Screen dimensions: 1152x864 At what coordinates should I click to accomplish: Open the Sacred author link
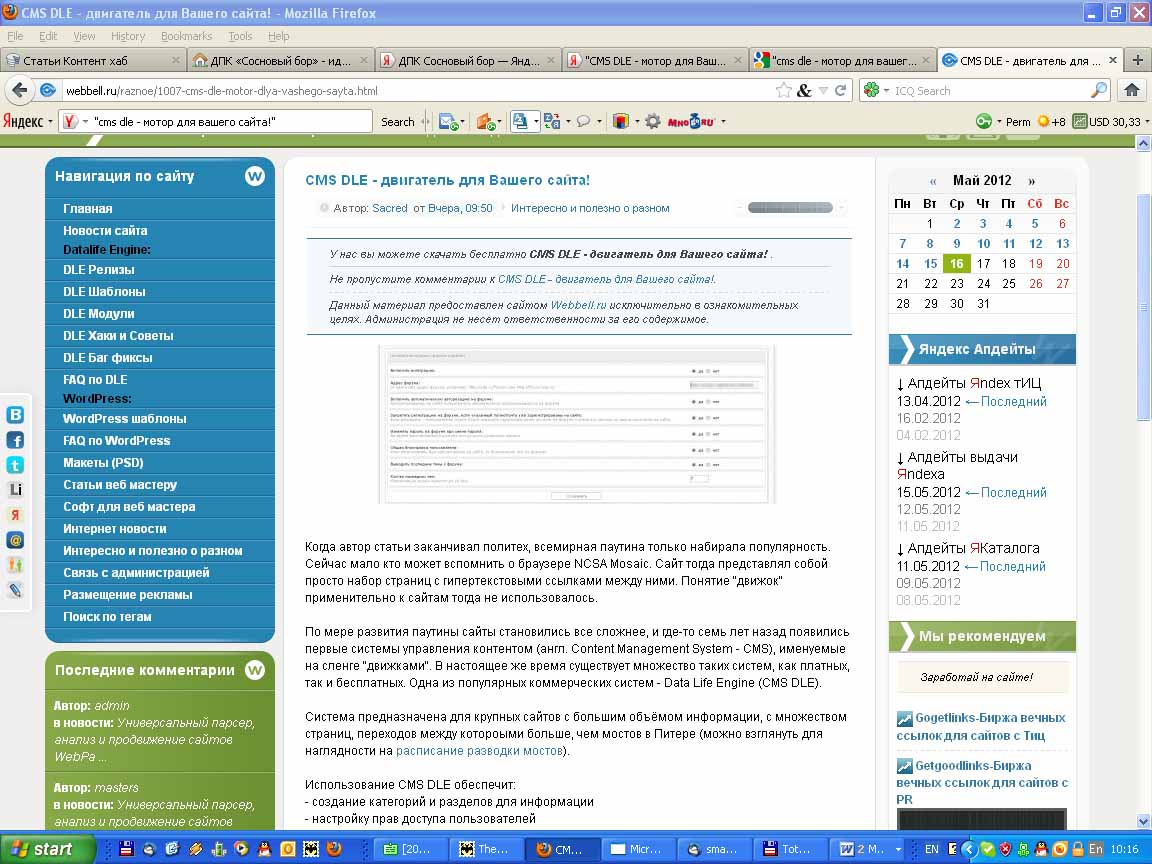(389, 209)
